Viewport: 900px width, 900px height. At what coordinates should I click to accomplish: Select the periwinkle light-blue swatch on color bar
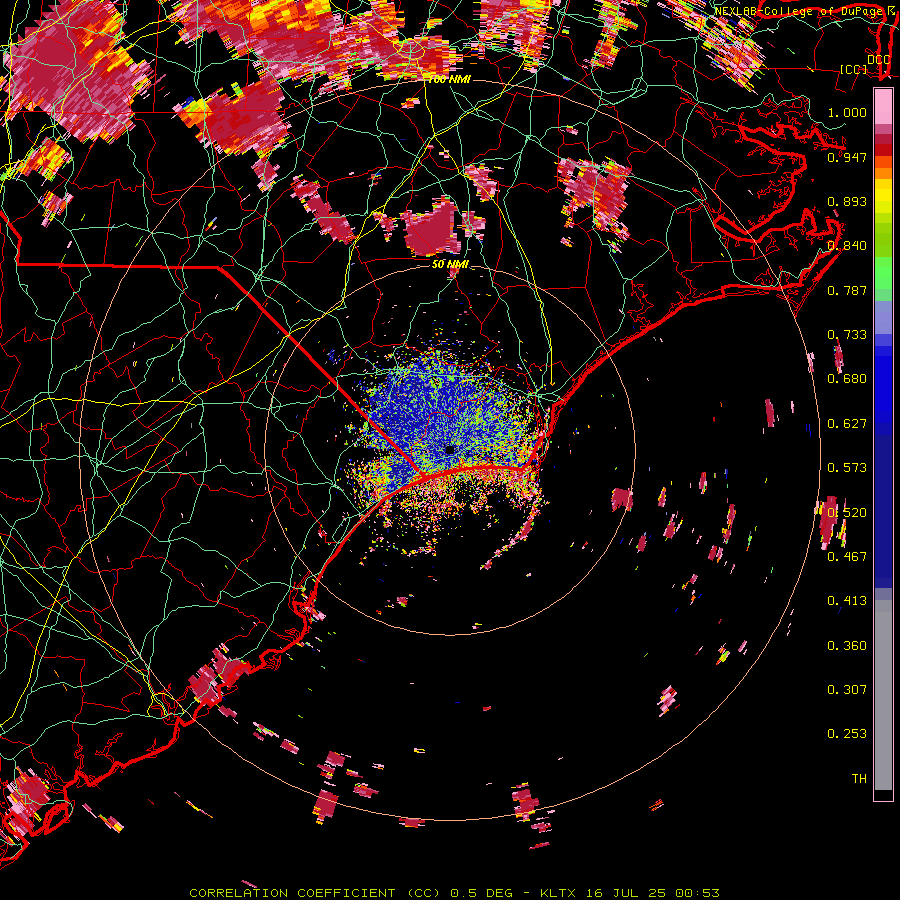(x=883, y=317)
